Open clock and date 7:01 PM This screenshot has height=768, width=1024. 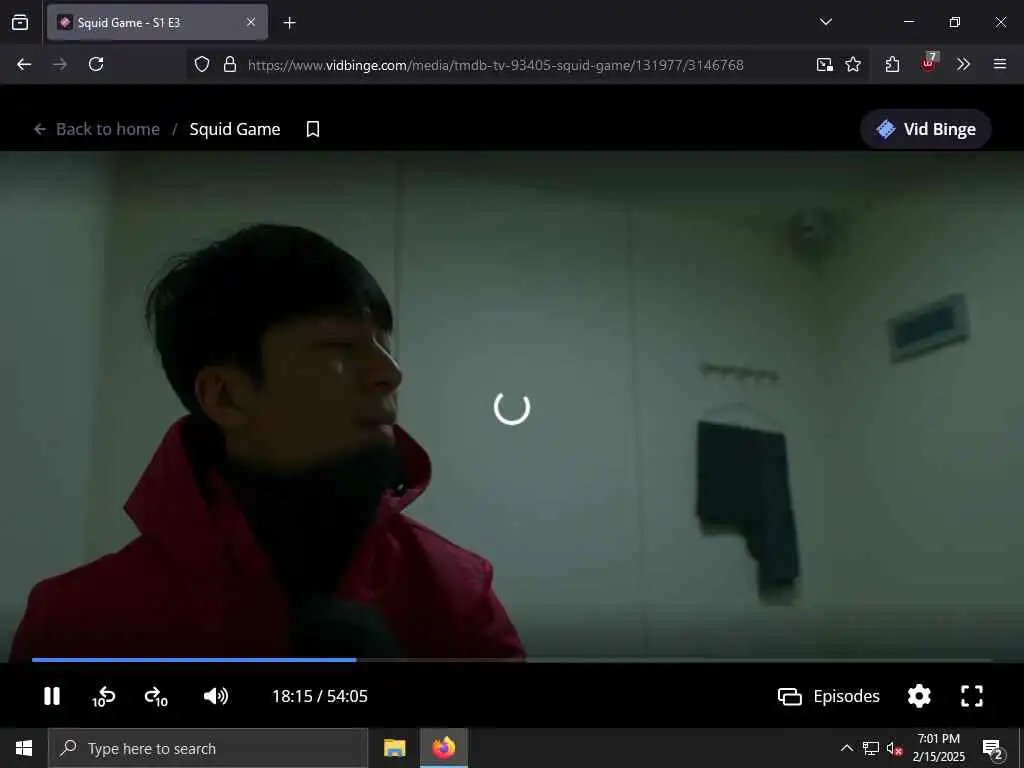(938, 748)
